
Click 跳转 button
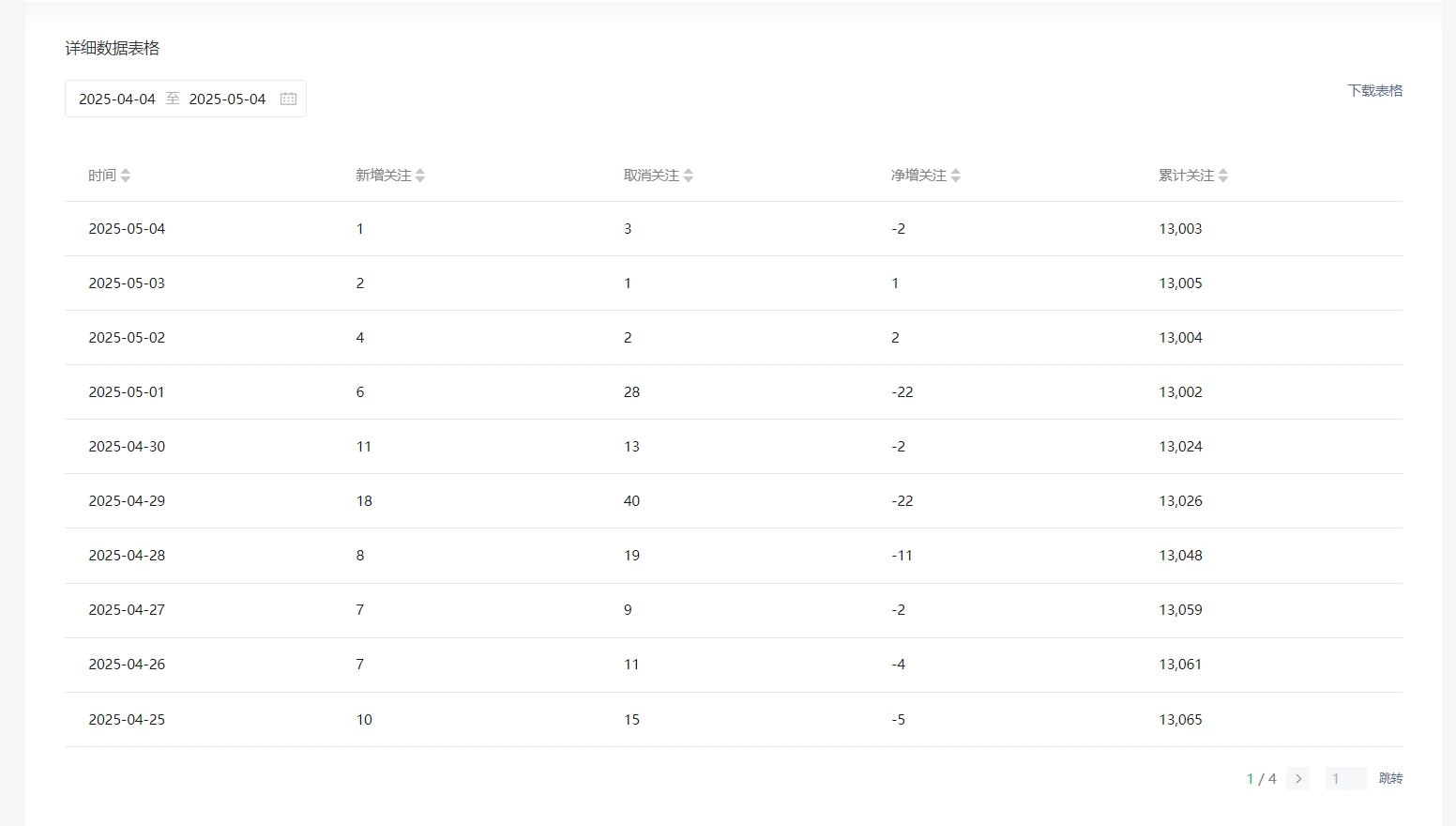point(1391,778)
